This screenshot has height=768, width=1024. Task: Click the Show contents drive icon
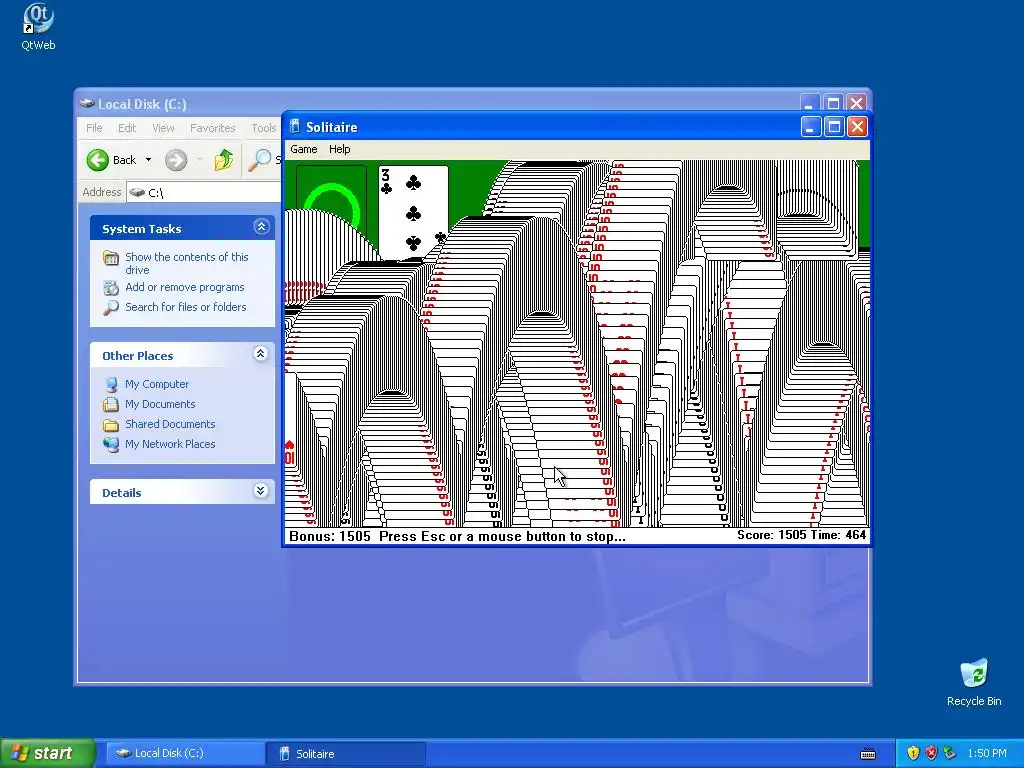point(111,258)
